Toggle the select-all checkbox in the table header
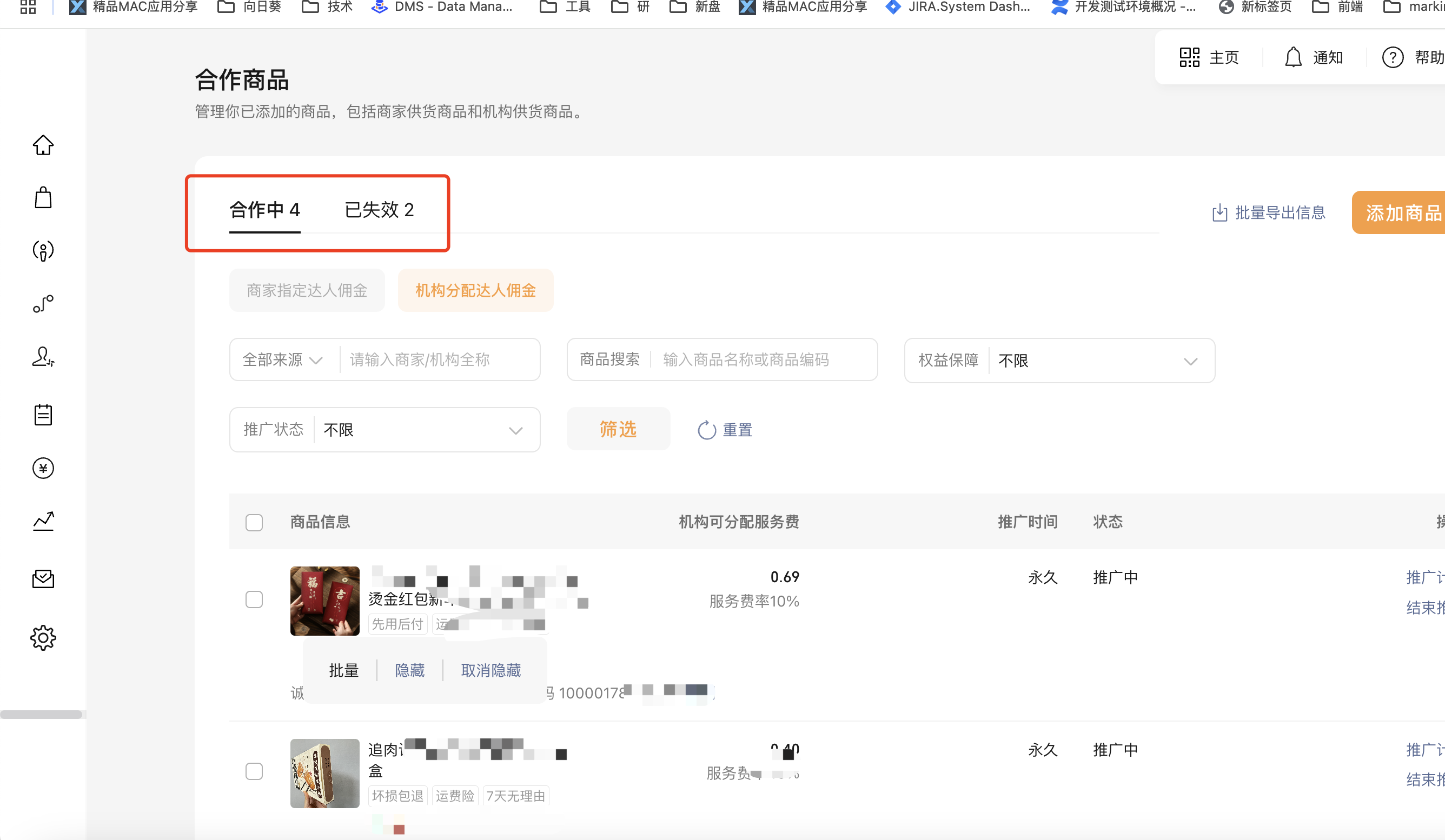1445x840 pixels. 254,522
